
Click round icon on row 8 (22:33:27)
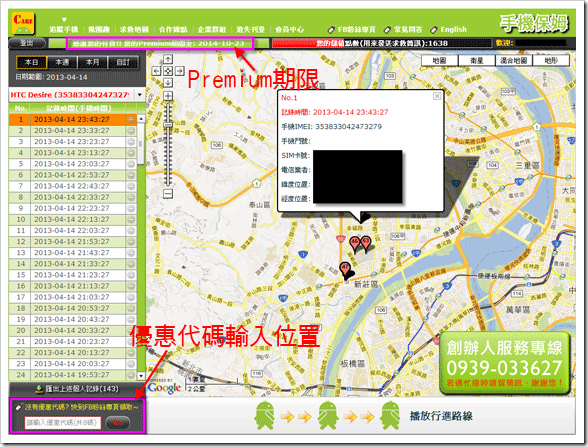tap(131, 197)
